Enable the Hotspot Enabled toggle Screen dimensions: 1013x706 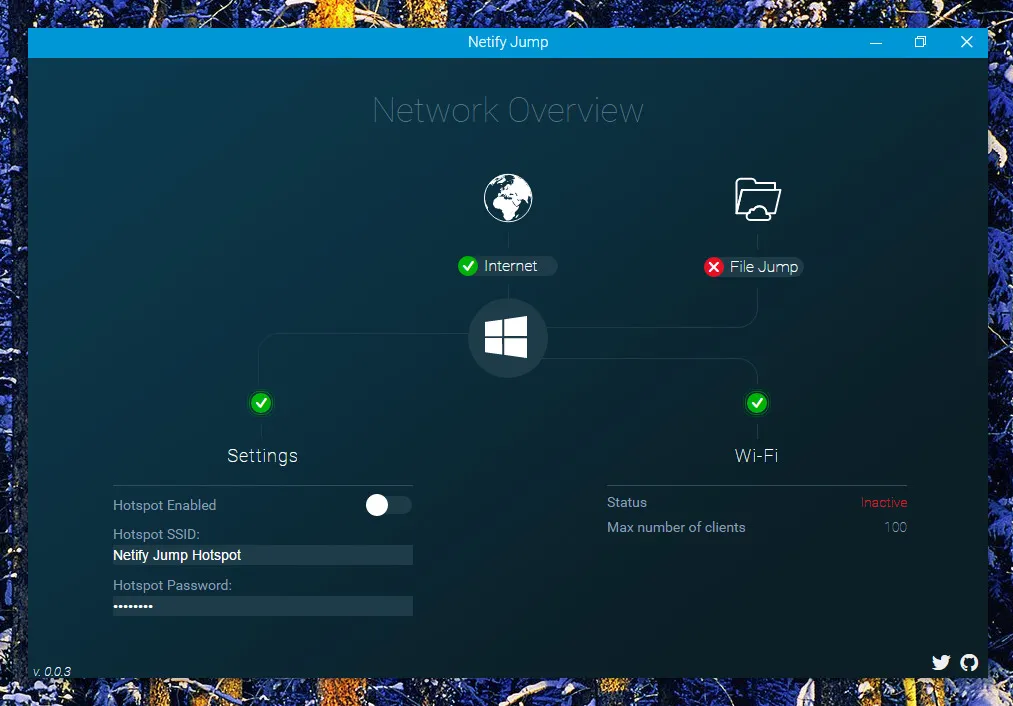pos(388,505)
